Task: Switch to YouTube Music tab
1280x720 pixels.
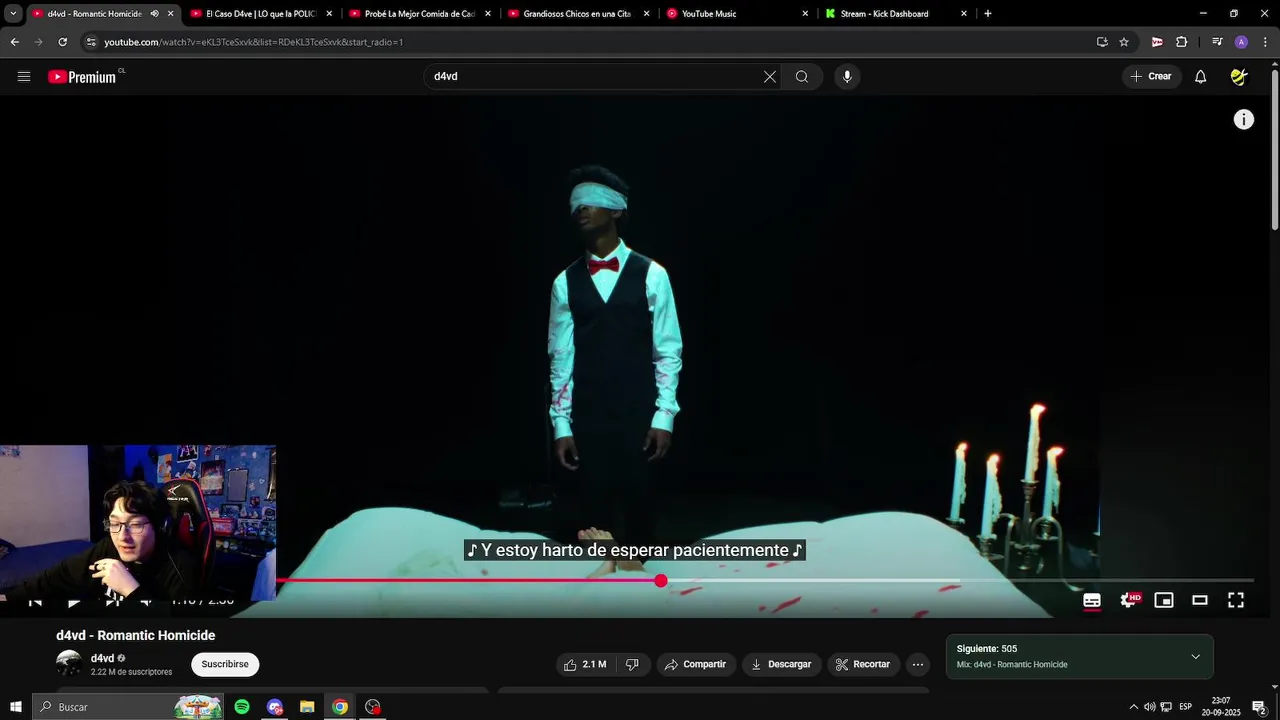Action: click(x=738, y=14)
